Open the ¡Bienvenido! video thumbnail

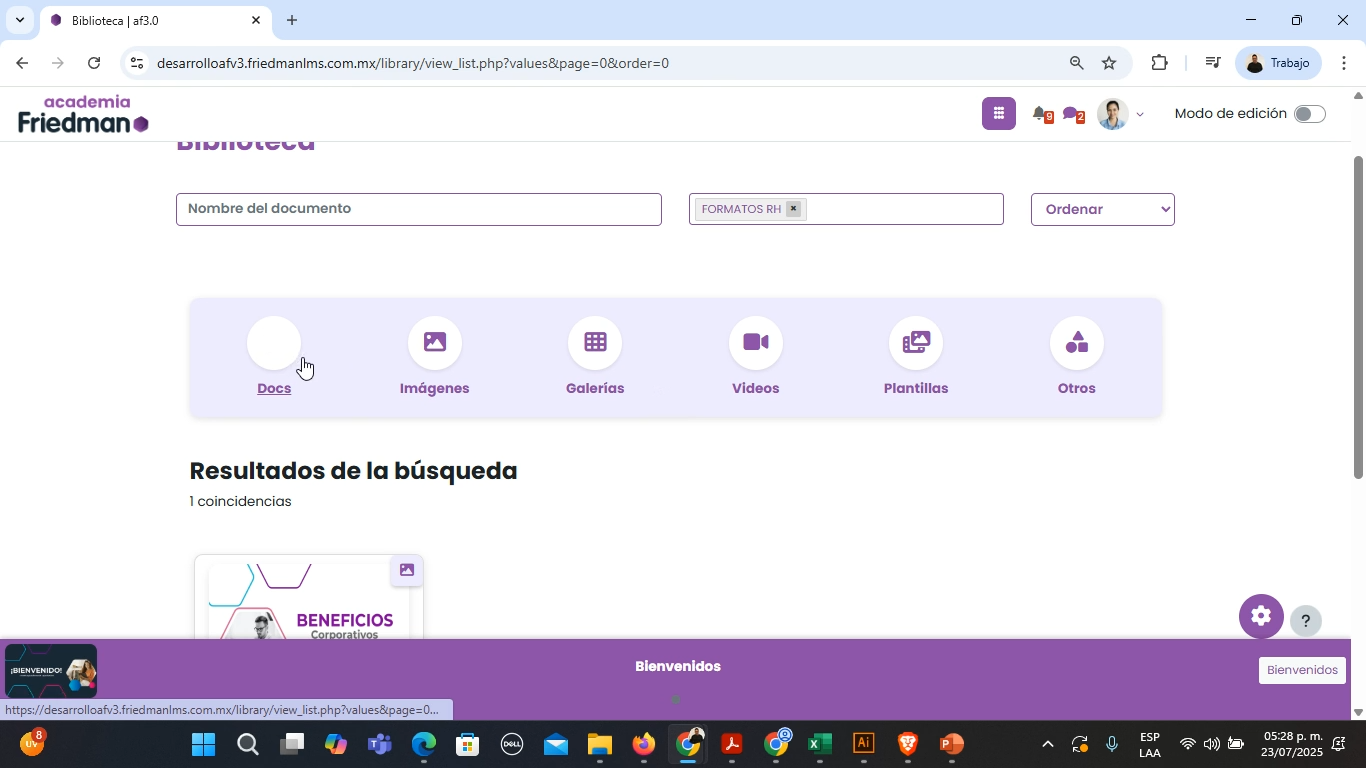click(x=51, y=671)
